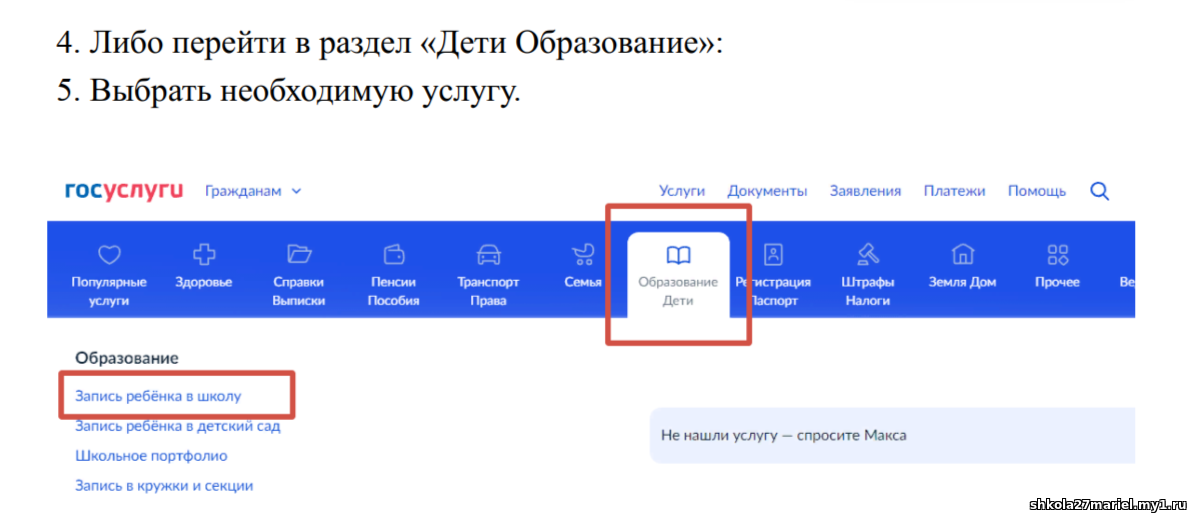Open the Образование Дети tab label
Viewport: 1197px width, 523px height.
(x=678, y=292)
